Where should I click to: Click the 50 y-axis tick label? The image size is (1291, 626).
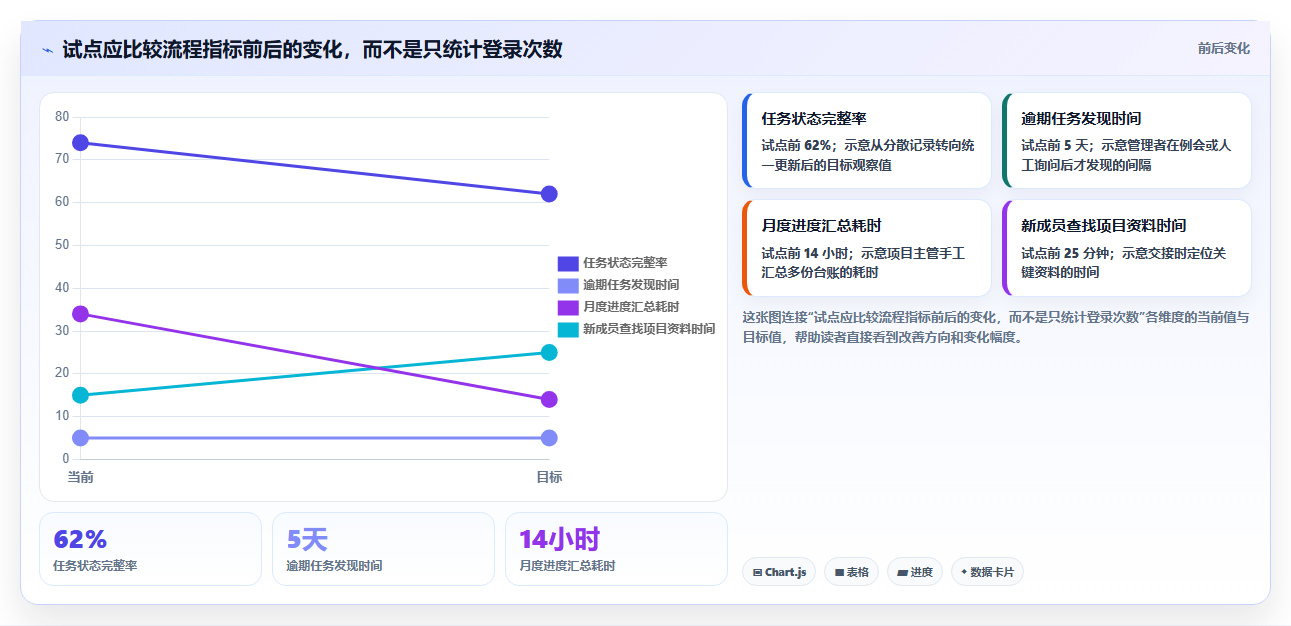coord(62,245)
